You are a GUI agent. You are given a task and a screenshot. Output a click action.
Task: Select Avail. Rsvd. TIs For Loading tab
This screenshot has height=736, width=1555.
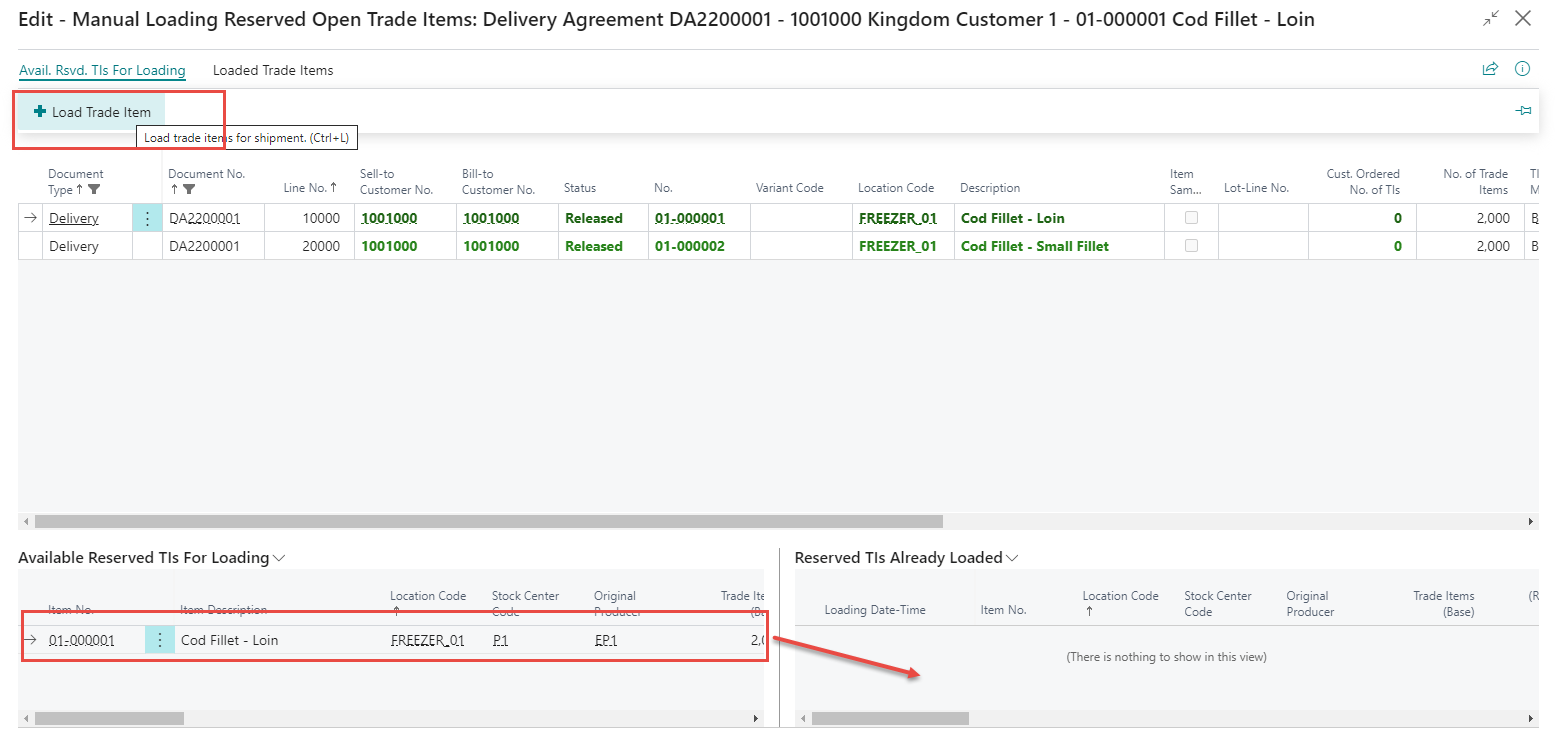pyautogui.click(x=102, y=70)
